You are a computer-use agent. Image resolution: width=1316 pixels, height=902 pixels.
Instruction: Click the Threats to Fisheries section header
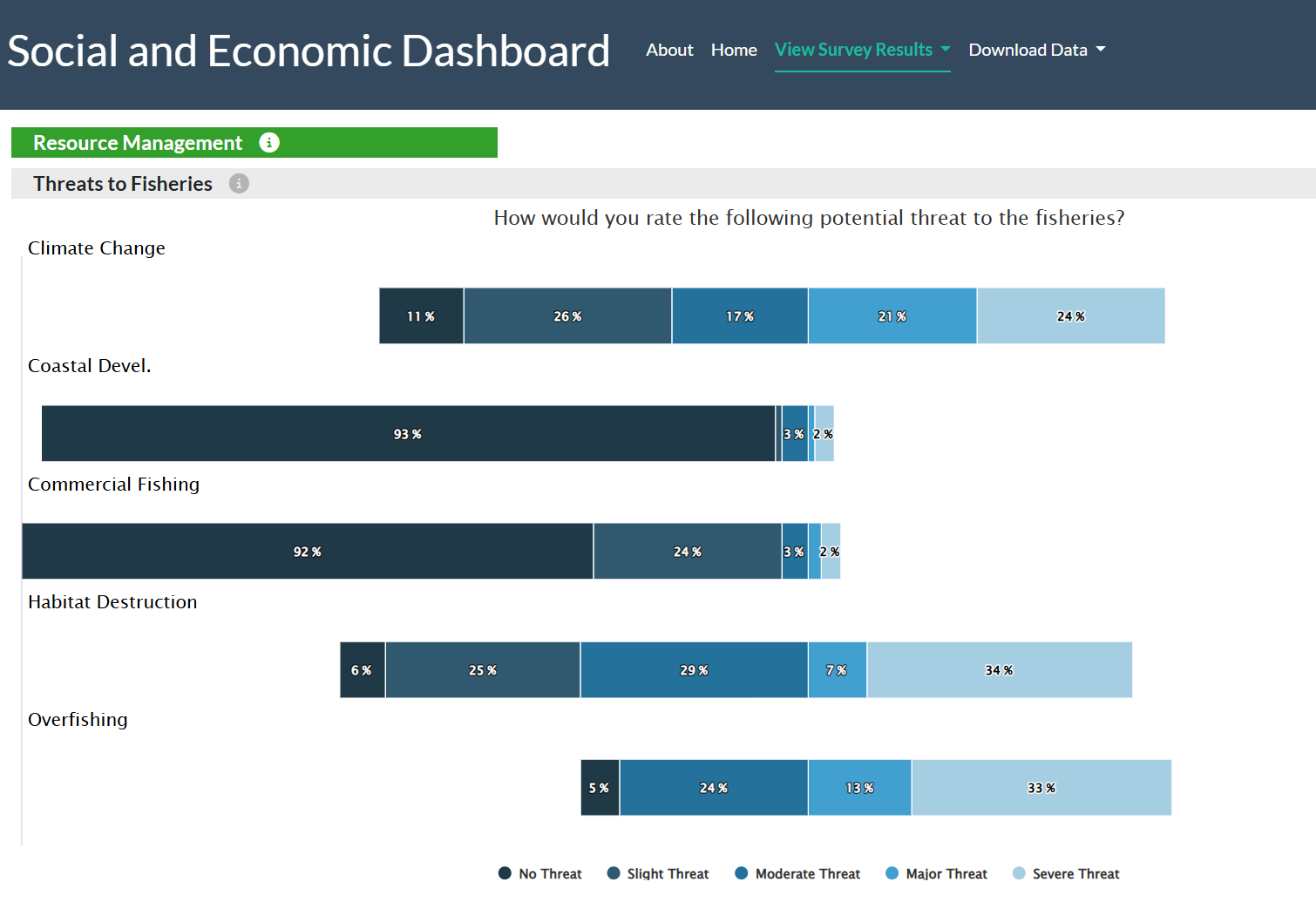coord(663,183)
